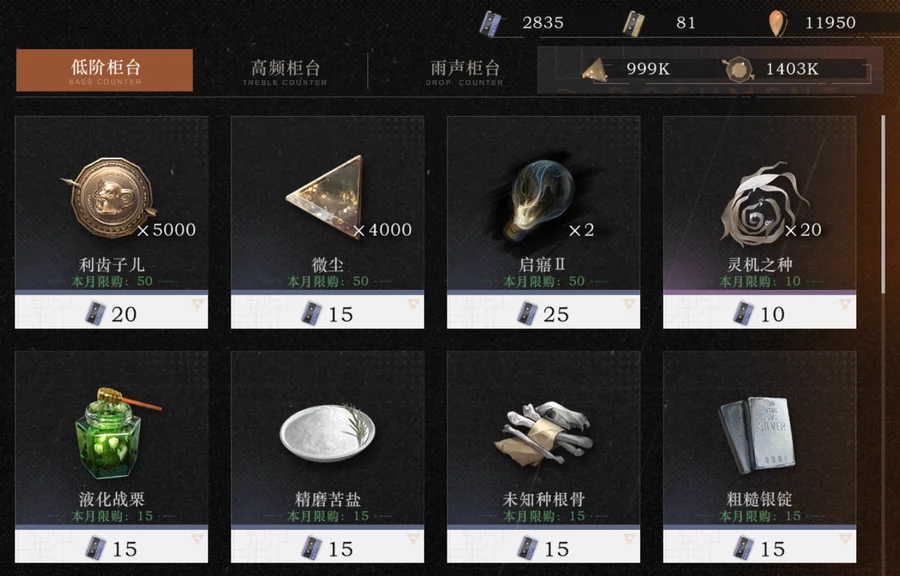
Task: Purchase 启寤Ⅱ for 25 cassettes
Action: [x=544, y=312]
